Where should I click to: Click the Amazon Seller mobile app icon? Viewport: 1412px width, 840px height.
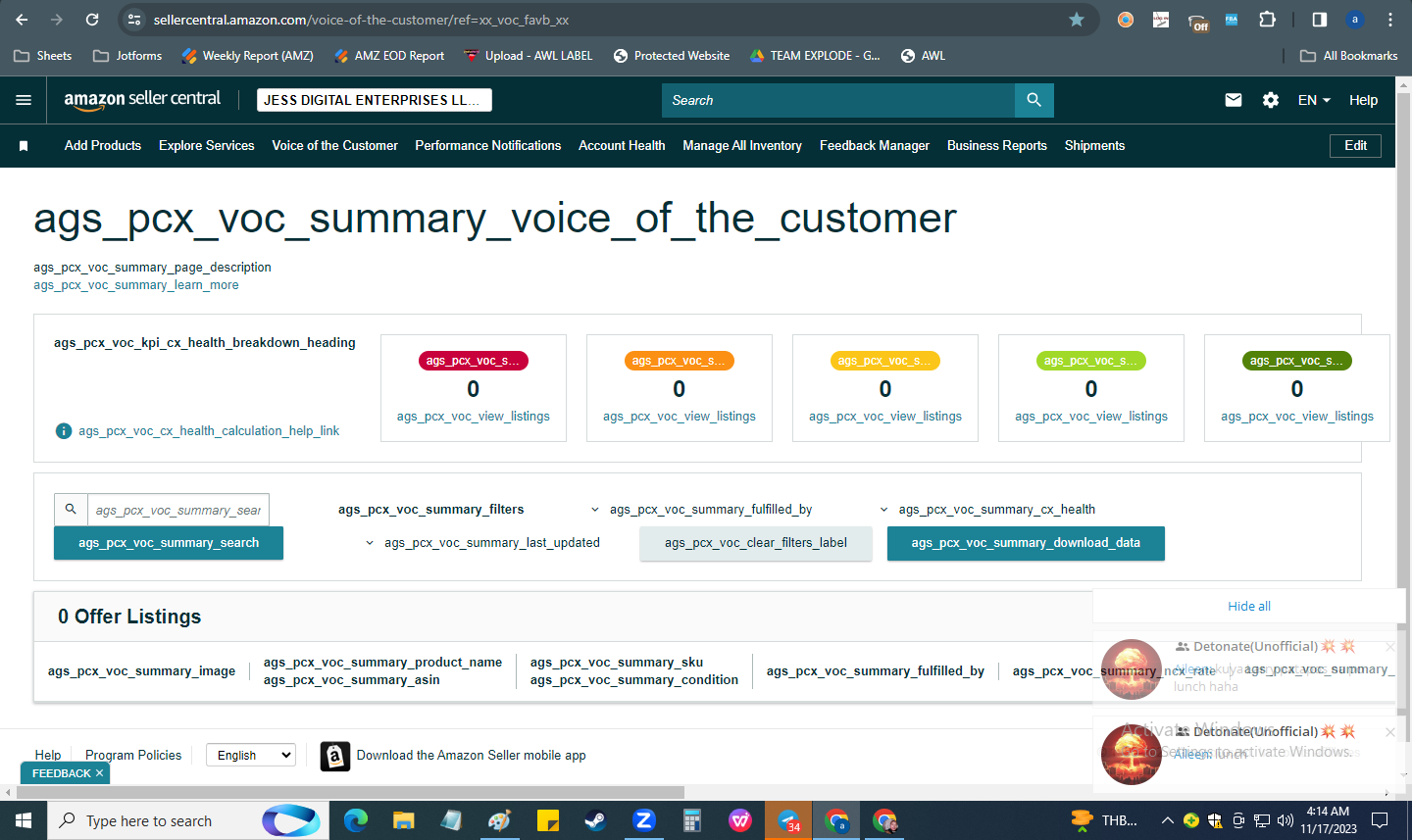(x=335, y=756)
